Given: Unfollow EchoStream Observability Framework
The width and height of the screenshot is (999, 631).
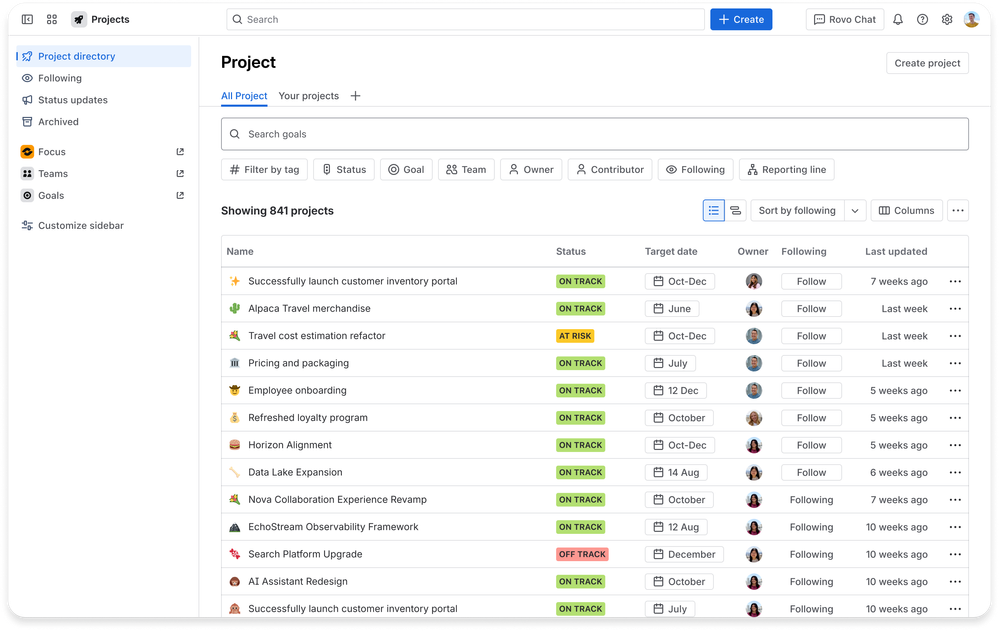Looking at the screenshot, I should click(811, 527).
